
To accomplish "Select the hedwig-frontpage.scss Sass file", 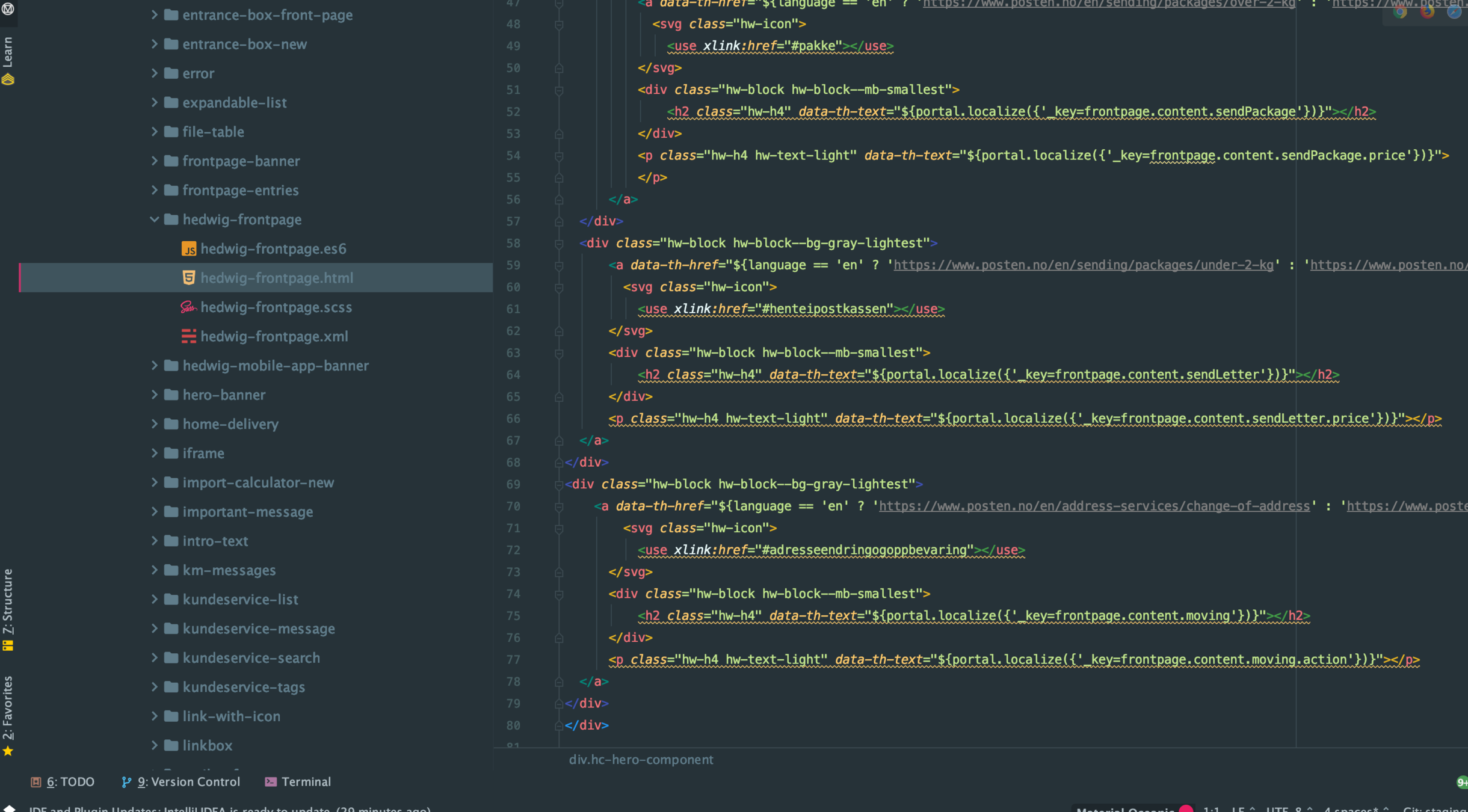I will 276,307.
